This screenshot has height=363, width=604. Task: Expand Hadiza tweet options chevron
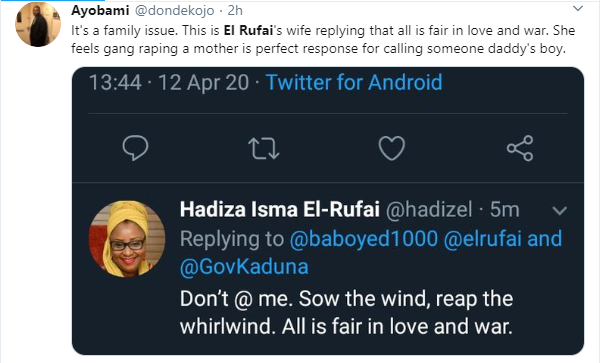(559, 210)
